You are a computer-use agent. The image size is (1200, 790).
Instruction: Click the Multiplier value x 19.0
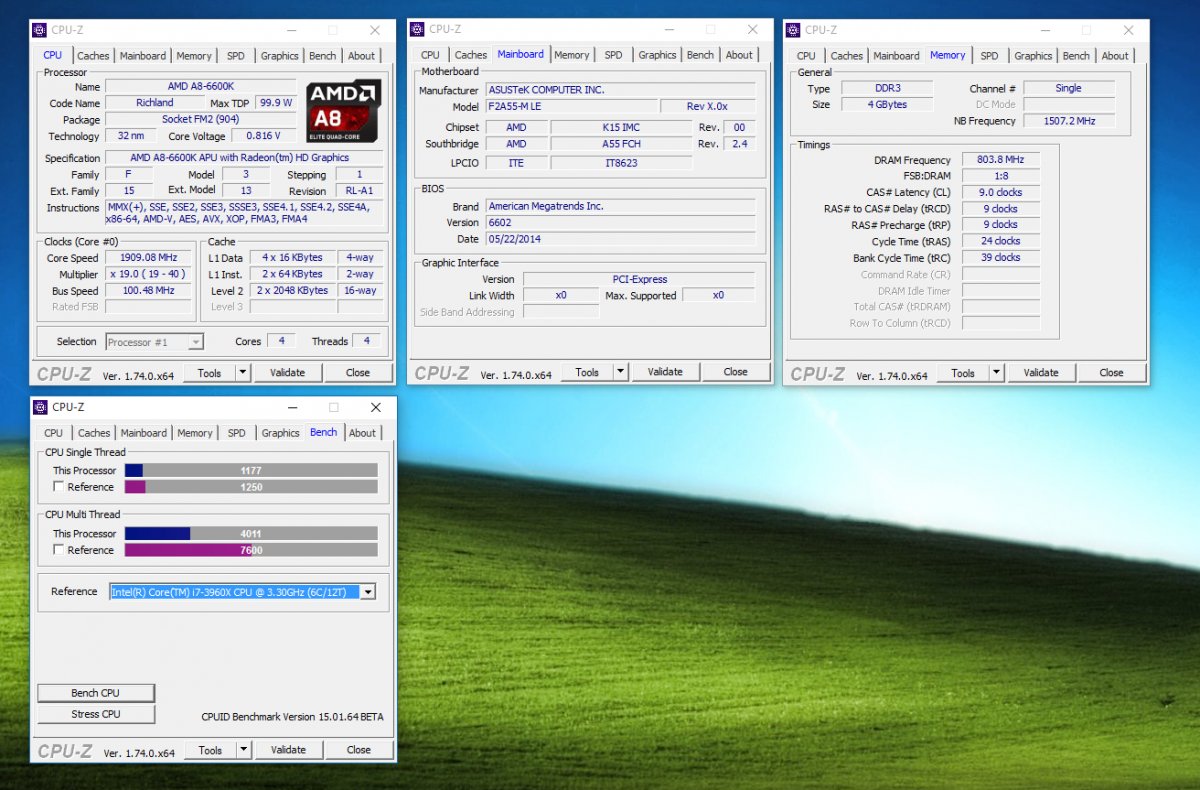click(x=150, y=274)
